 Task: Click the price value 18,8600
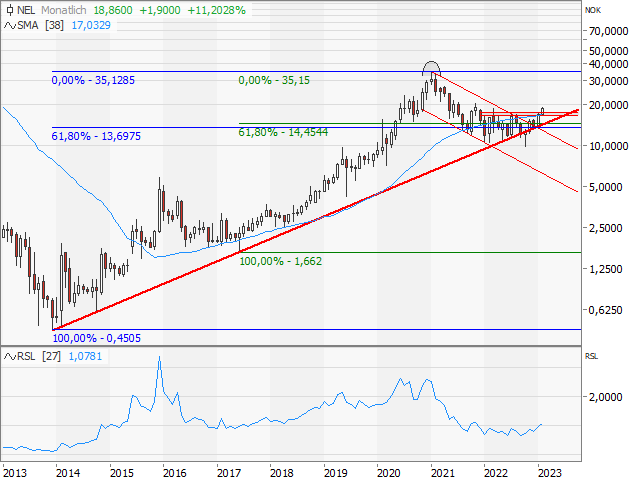pos(113,10)
